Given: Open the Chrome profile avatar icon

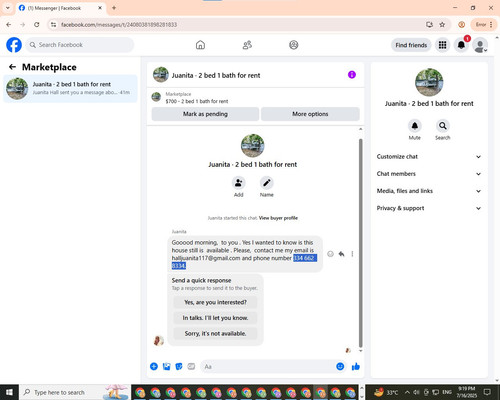Looking at the screenshot, I should [x=462, y=24].
